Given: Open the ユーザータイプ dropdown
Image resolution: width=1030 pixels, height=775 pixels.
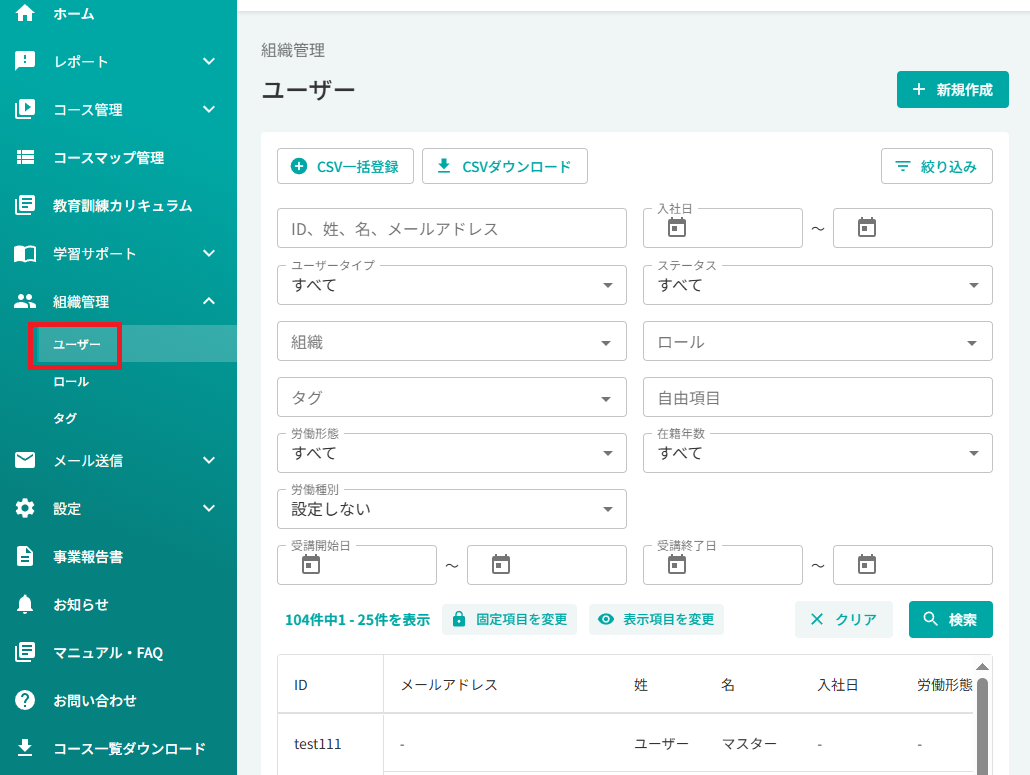Looking at the screenshot, I should 452,285.
